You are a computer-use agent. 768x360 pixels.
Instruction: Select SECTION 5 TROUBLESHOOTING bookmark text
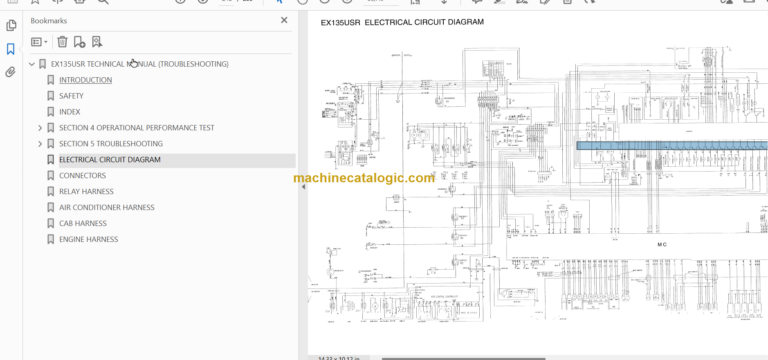[x=111, y=144]
